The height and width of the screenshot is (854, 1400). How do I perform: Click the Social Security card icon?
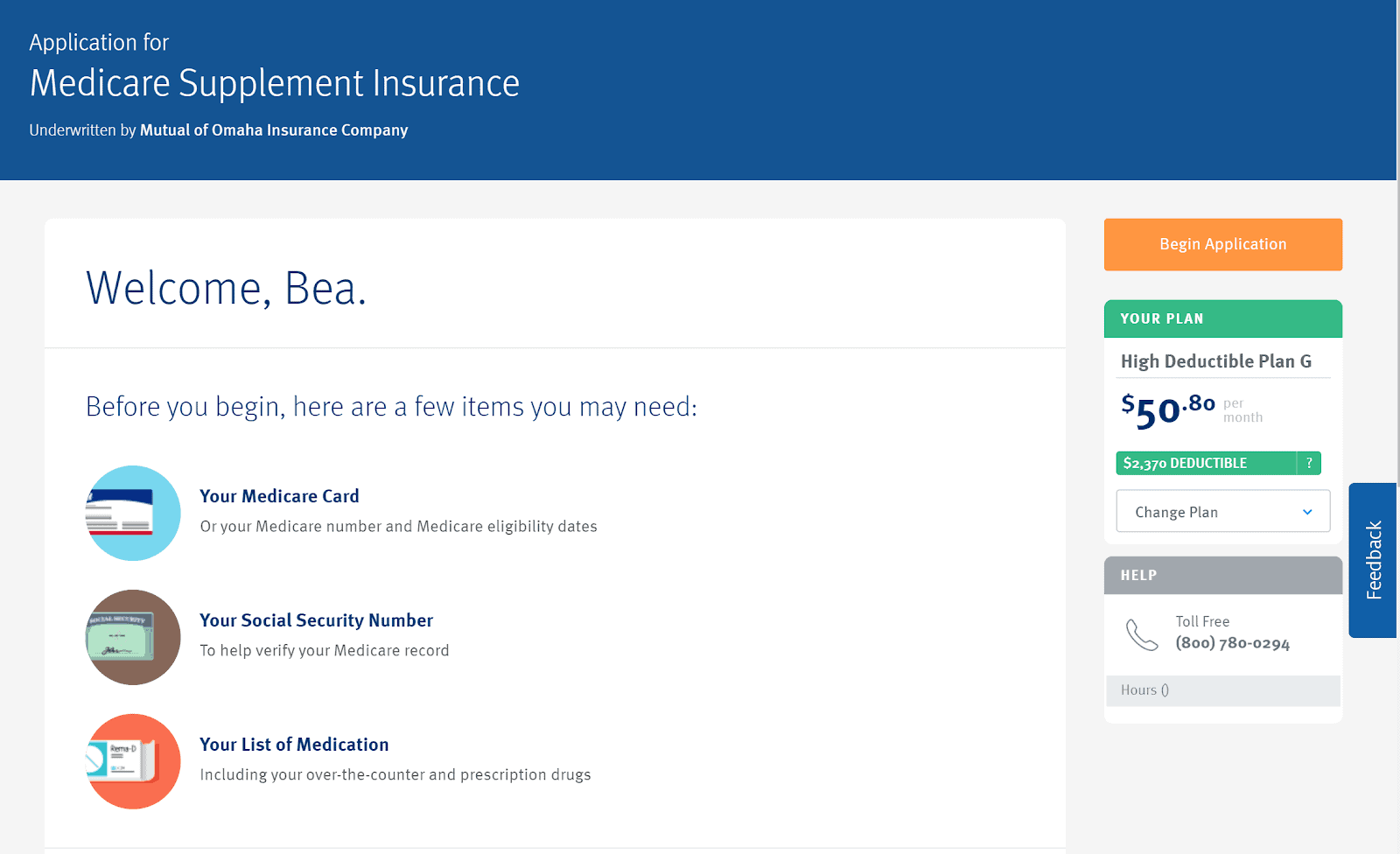click(x=133, y=637)
